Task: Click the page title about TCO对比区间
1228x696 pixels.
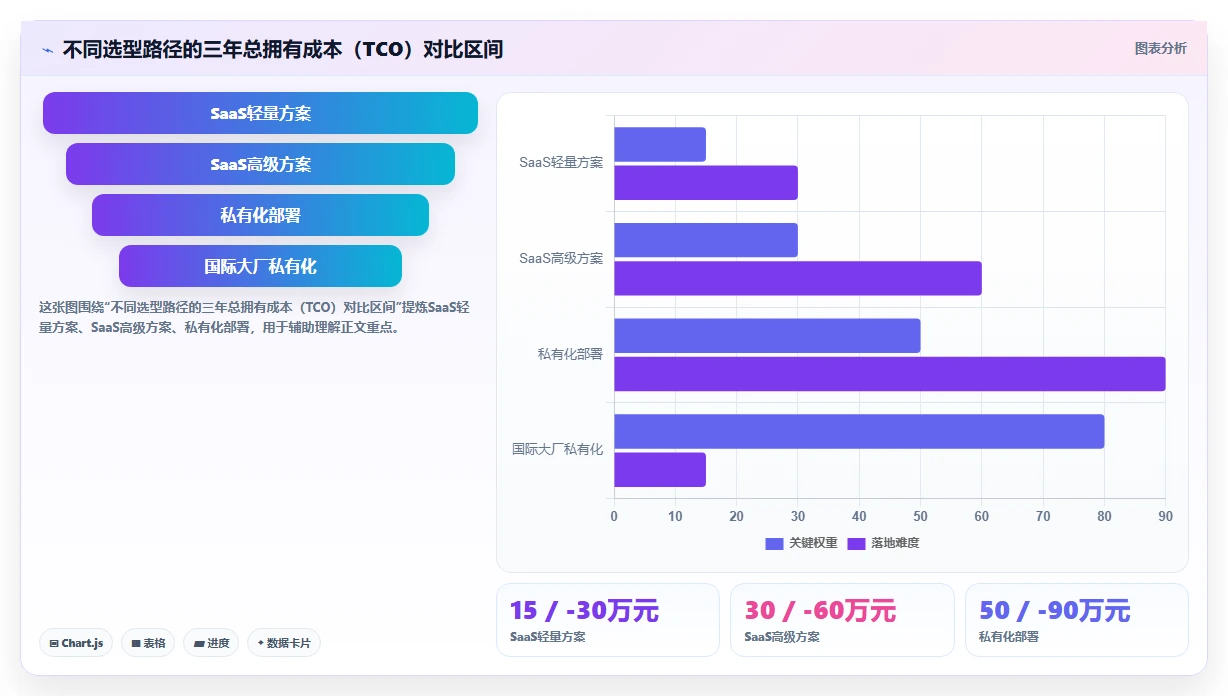Action: [x=283, y=49]
